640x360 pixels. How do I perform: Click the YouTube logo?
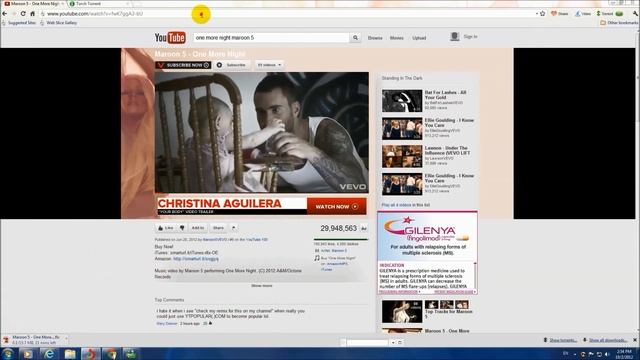pyautogui.click(x=170, y=38)
